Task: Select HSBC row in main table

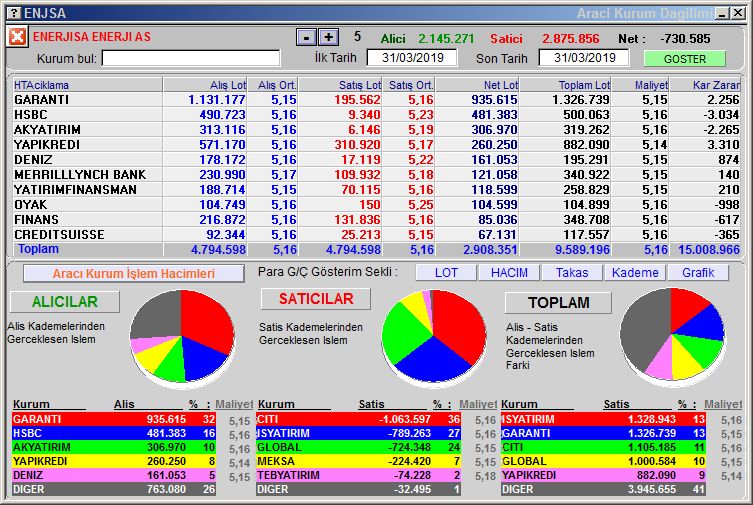Action: pyautogui.click(x=376, y=115)
